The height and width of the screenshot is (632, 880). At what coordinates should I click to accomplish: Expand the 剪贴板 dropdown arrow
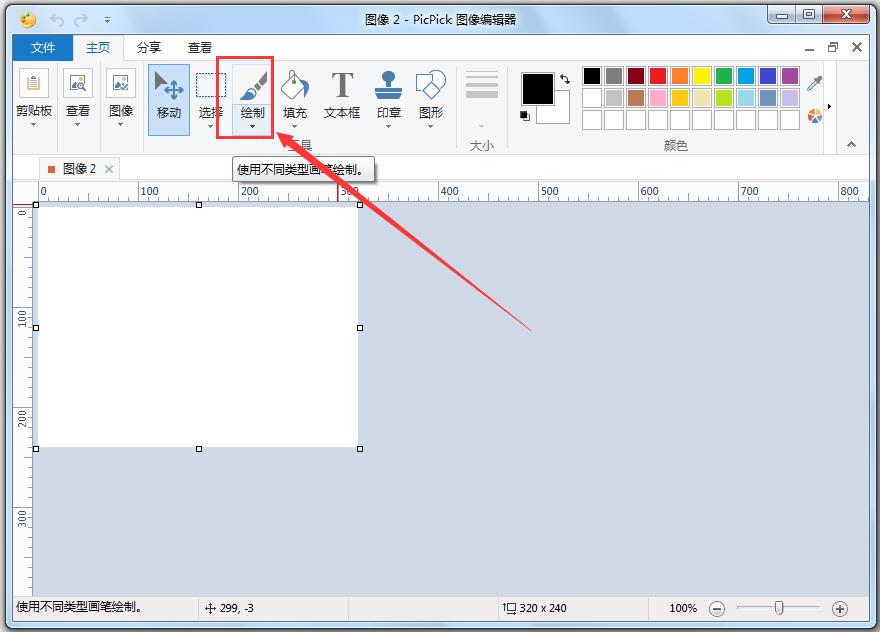34,124
